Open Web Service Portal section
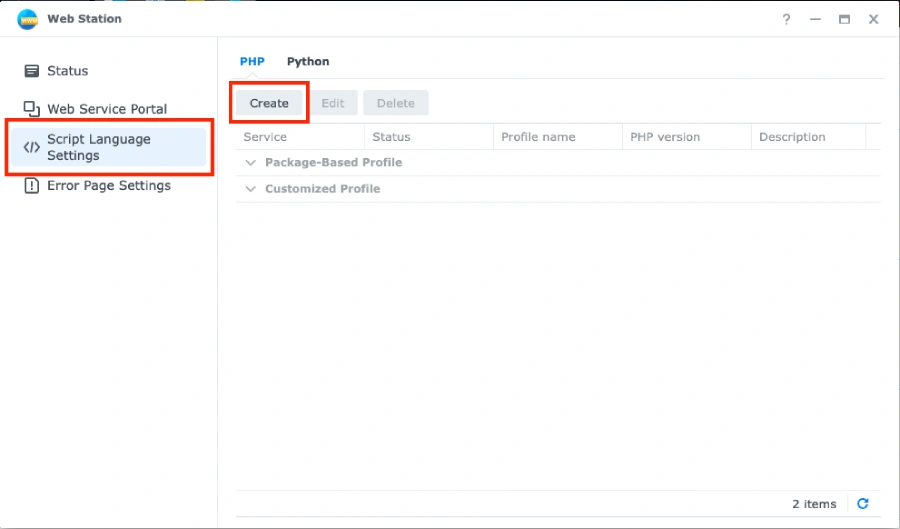Viewport: 900px width, 529px height. pos(108,108)
